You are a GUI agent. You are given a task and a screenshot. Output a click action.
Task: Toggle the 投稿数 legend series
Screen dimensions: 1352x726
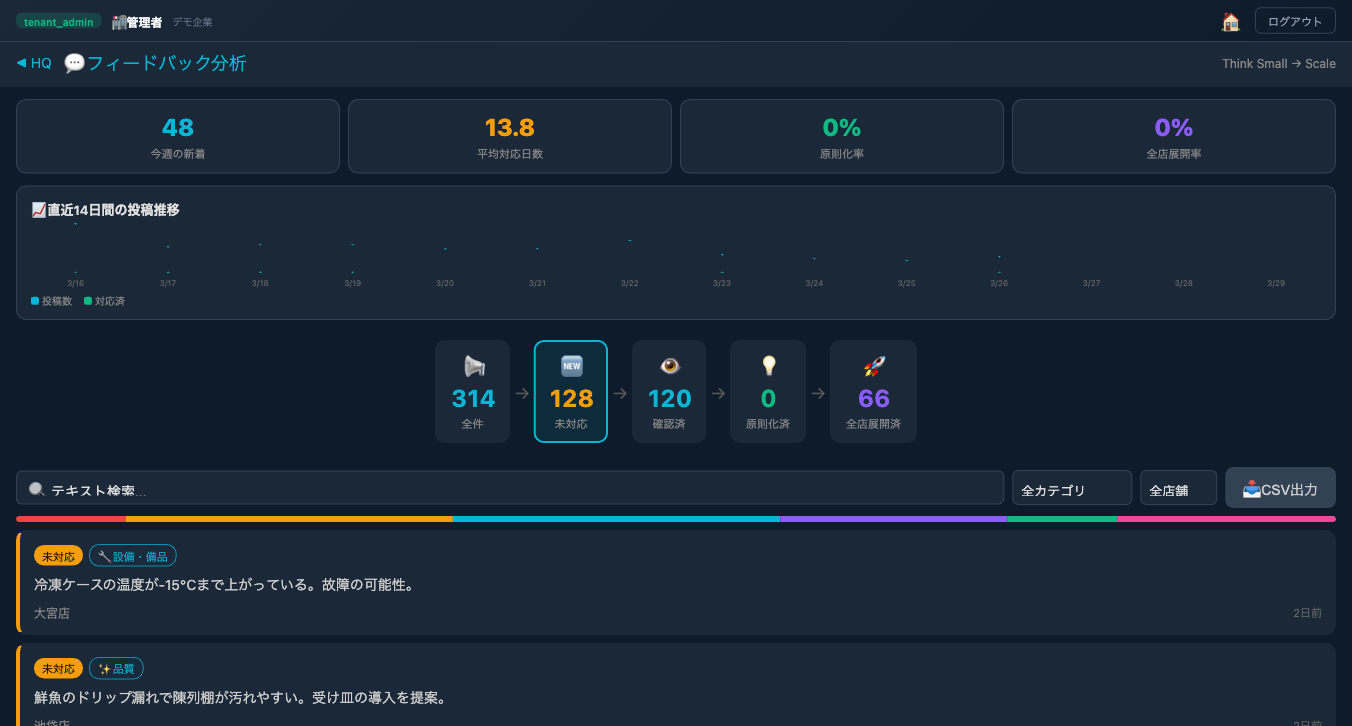click(51, 300)
